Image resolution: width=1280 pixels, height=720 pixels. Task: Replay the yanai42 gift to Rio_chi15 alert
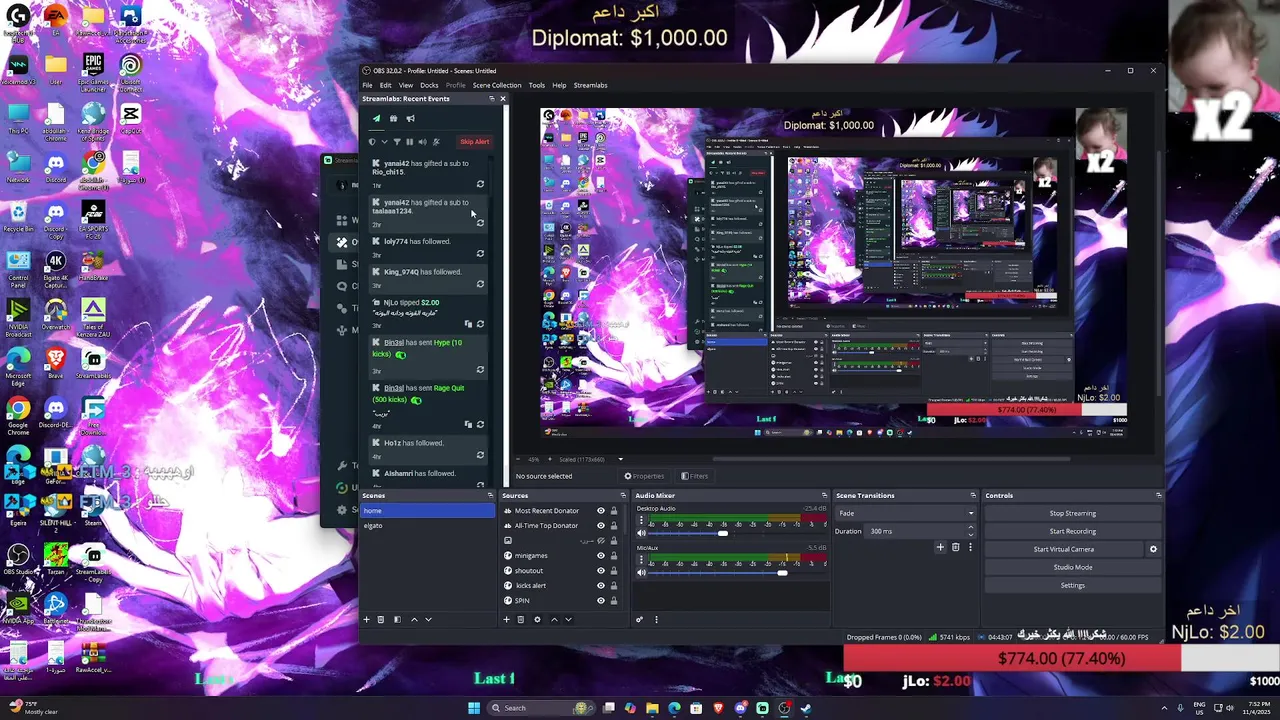click(480, 184)
